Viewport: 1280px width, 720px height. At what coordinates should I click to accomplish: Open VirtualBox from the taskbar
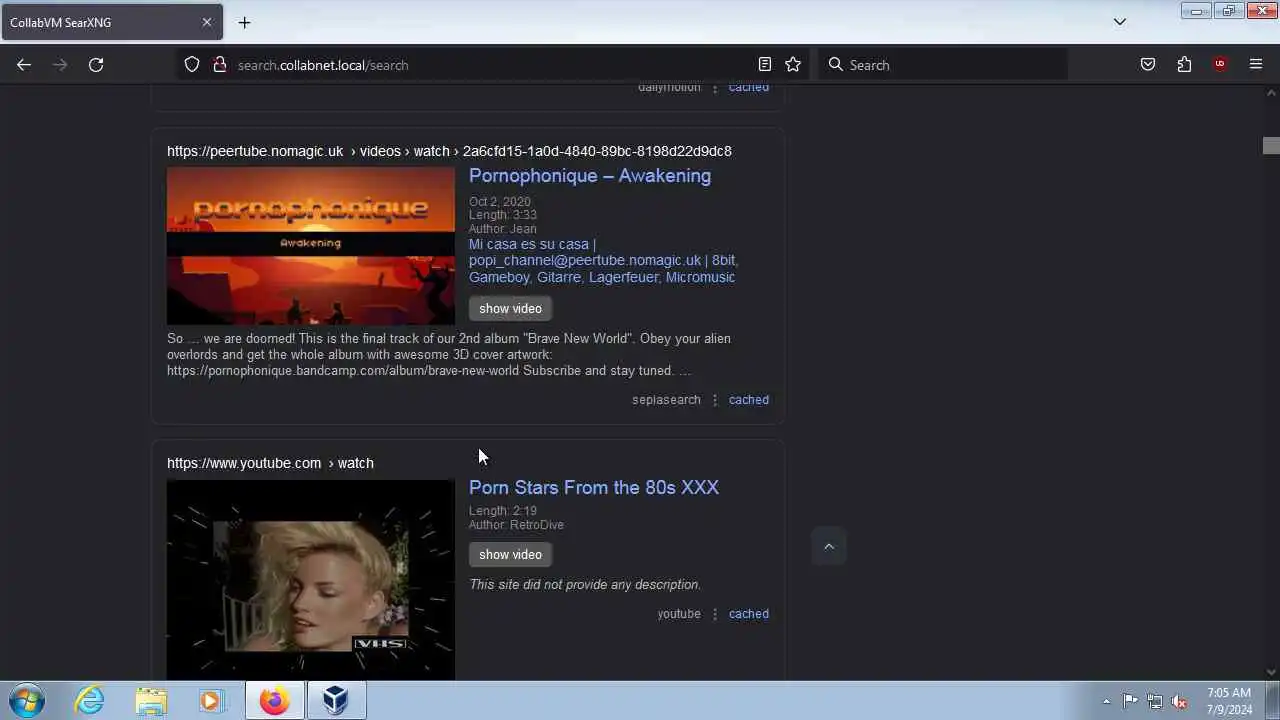click(335, 700)
